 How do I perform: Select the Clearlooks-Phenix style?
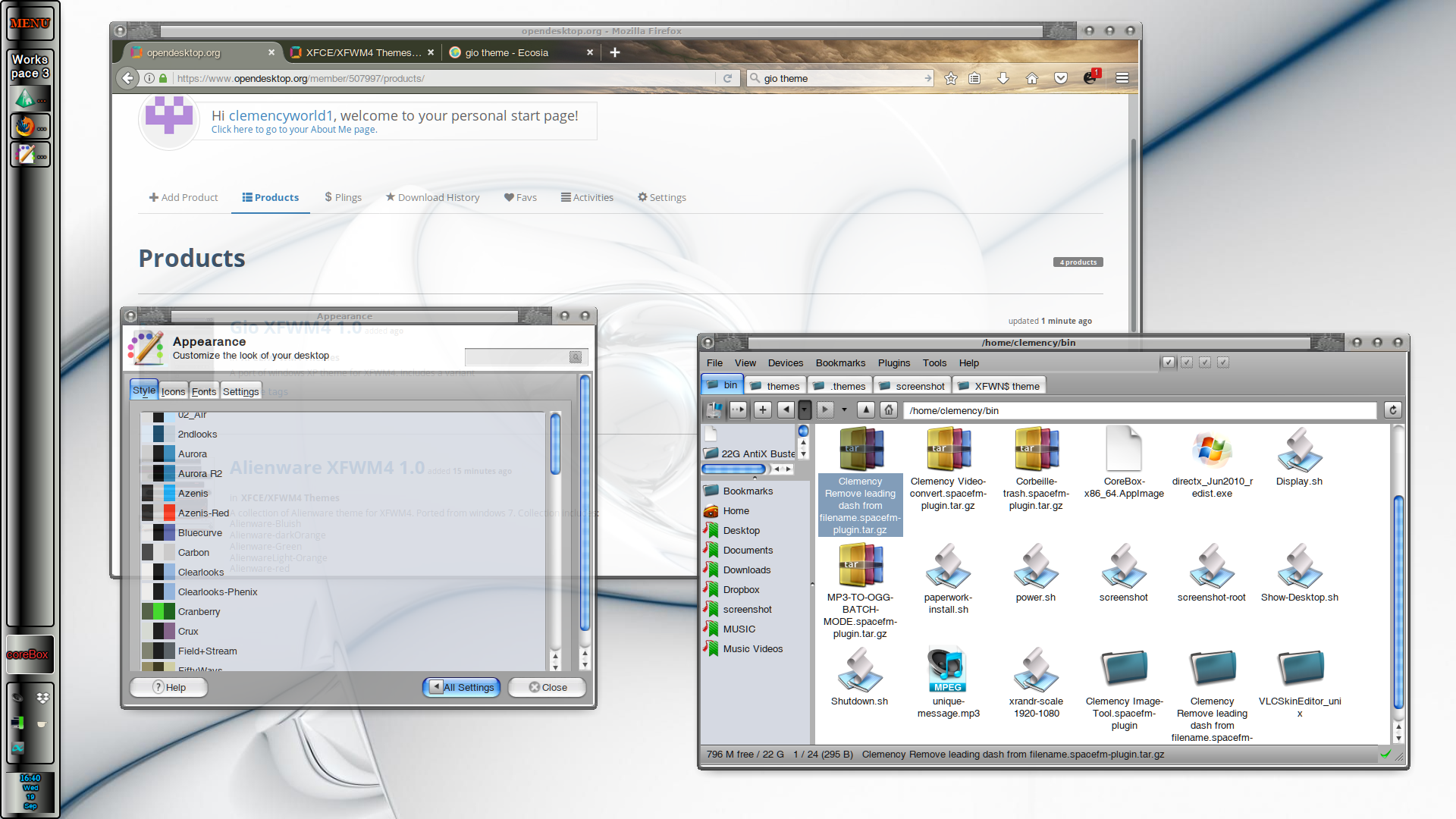point(343,591)
